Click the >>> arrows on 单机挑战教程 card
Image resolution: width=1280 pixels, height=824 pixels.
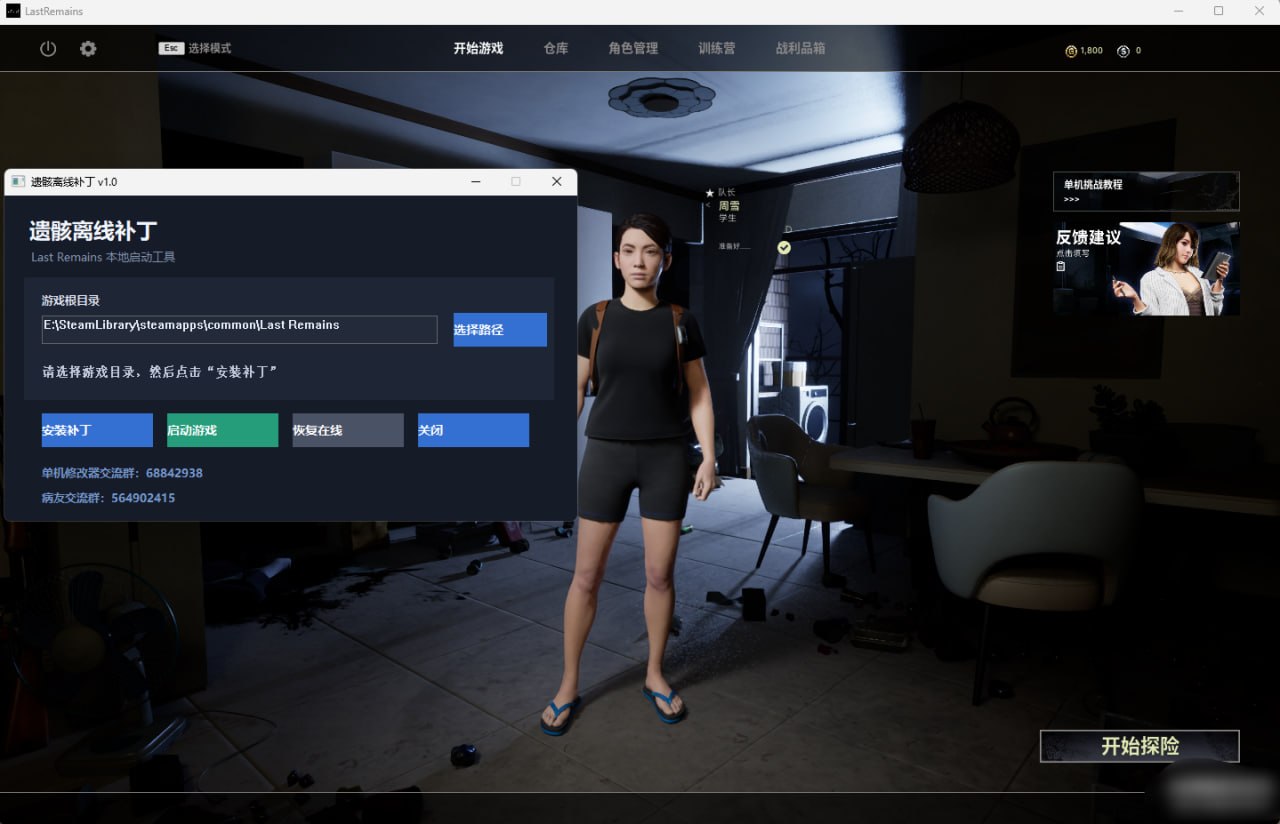pyautogui.click(x=1071, y=199)
